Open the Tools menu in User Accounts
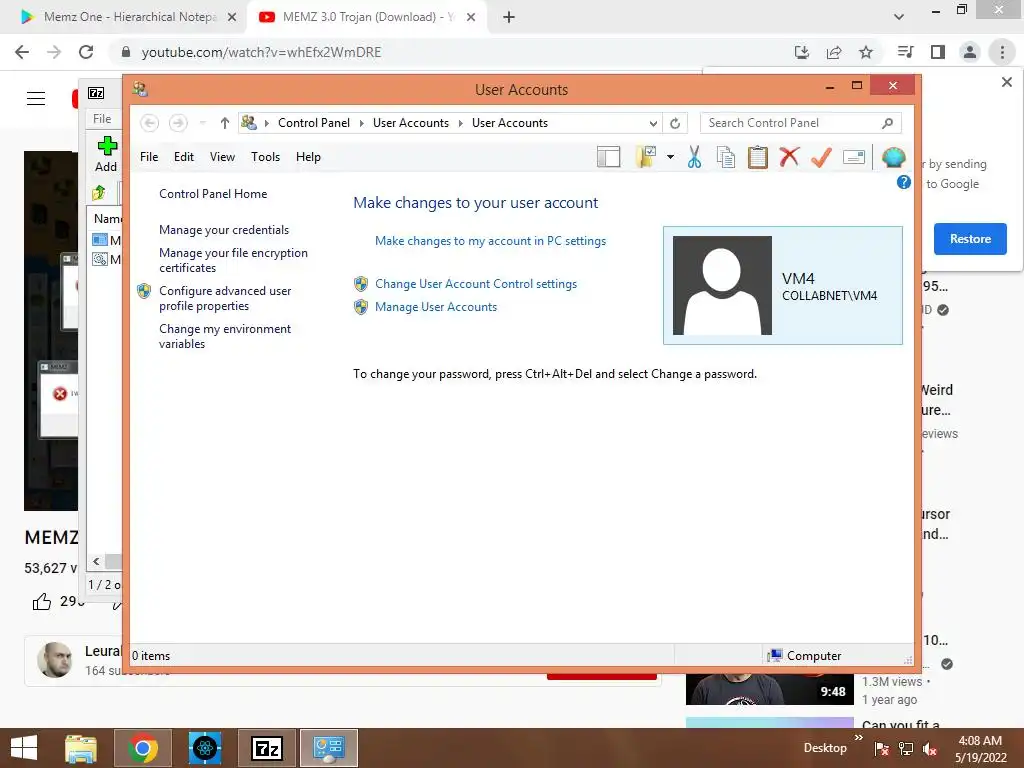The image size is (1024, 768). pyautogui.click(x=265, y=157)
